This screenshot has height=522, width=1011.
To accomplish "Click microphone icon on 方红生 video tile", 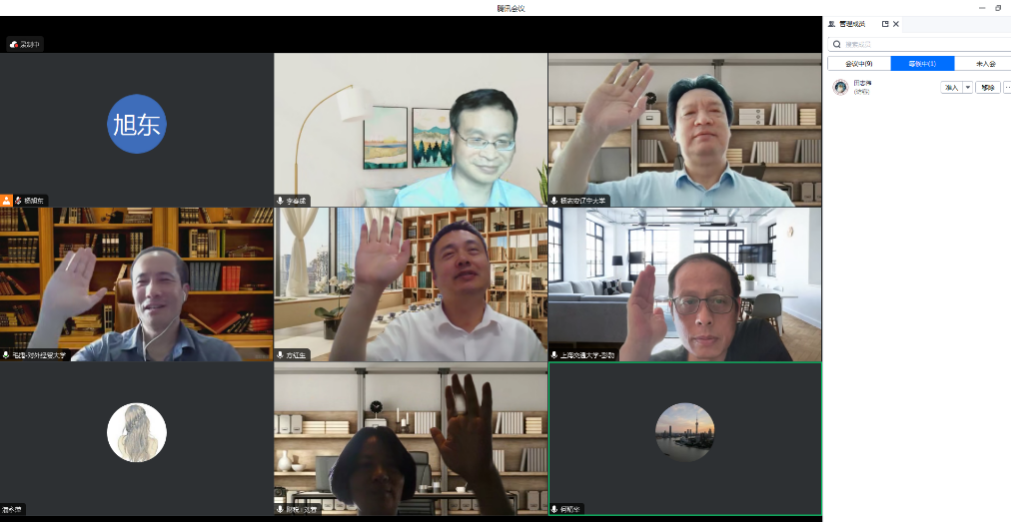I will [x=281, y=355].
